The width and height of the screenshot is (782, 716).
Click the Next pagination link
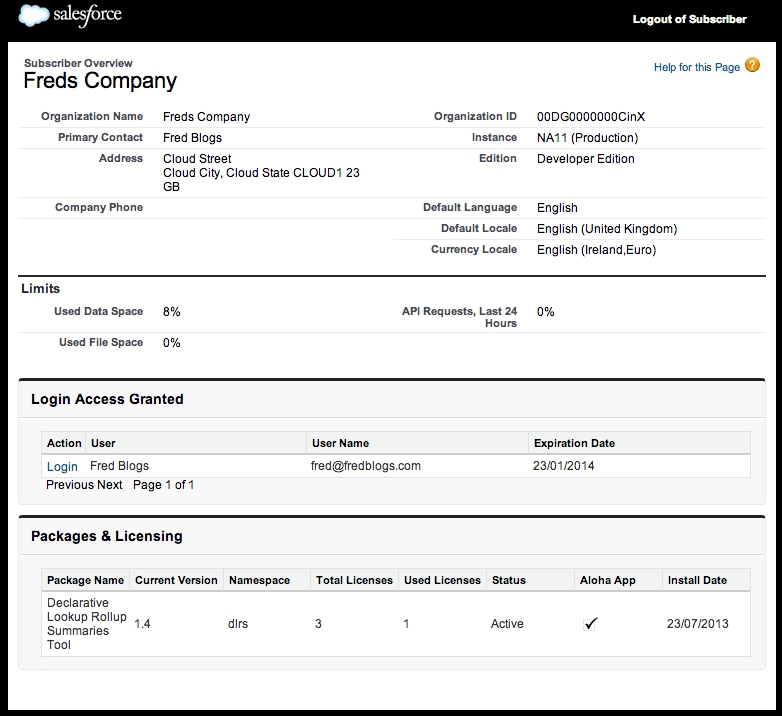(x=110, y=485)
